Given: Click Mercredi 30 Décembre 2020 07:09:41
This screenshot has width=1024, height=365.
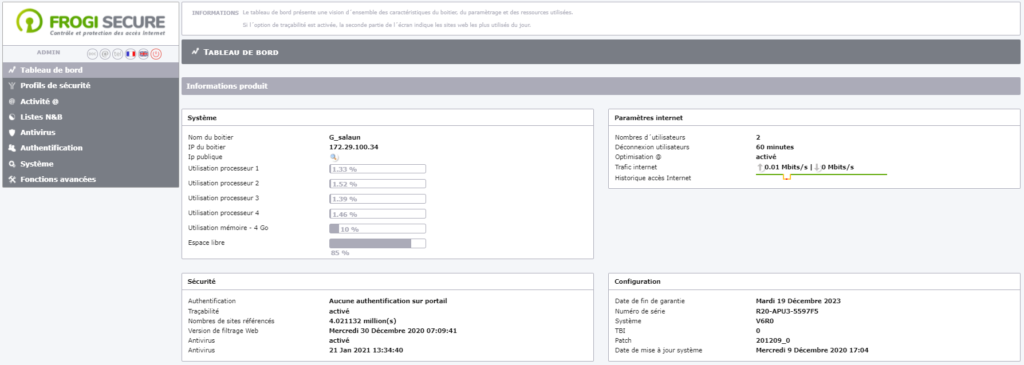Looking at the screenshot, I should tap(393, 330).
